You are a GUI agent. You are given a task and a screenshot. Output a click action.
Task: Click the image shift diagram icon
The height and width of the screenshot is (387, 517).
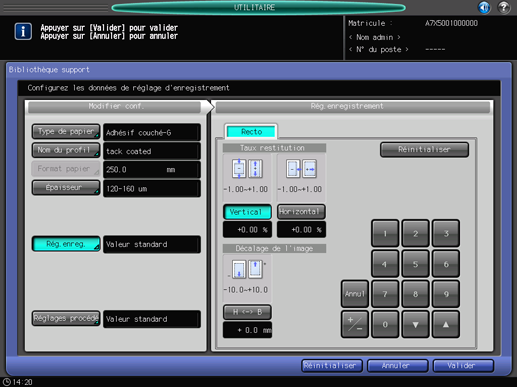click(247, 269)
